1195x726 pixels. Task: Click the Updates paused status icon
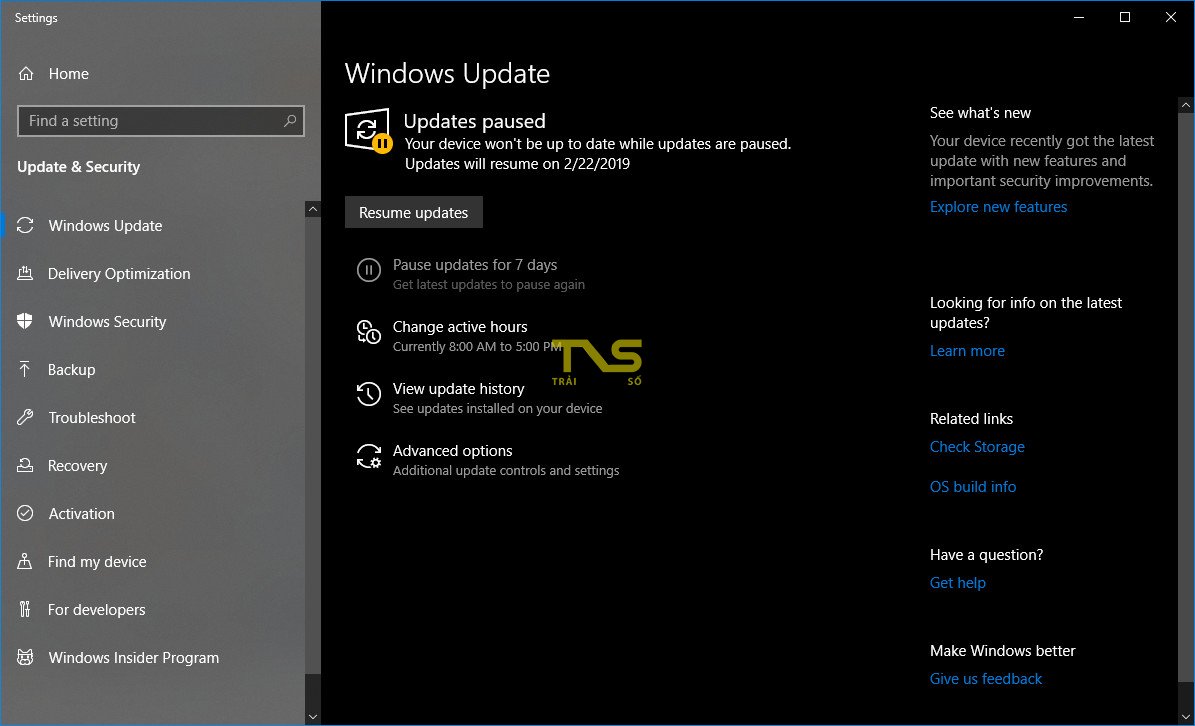coord(368,130)
